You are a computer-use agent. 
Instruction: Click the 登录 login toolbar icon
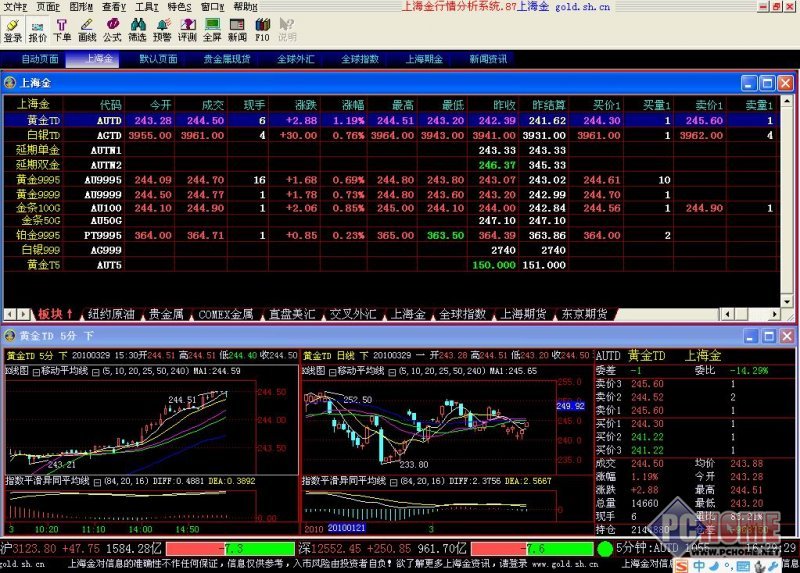(x=12, y=28)
